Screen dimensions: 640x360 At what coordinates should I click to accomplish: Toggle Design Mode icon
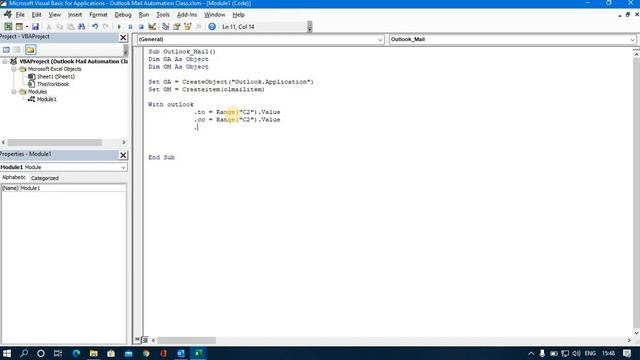pos(152,27)
